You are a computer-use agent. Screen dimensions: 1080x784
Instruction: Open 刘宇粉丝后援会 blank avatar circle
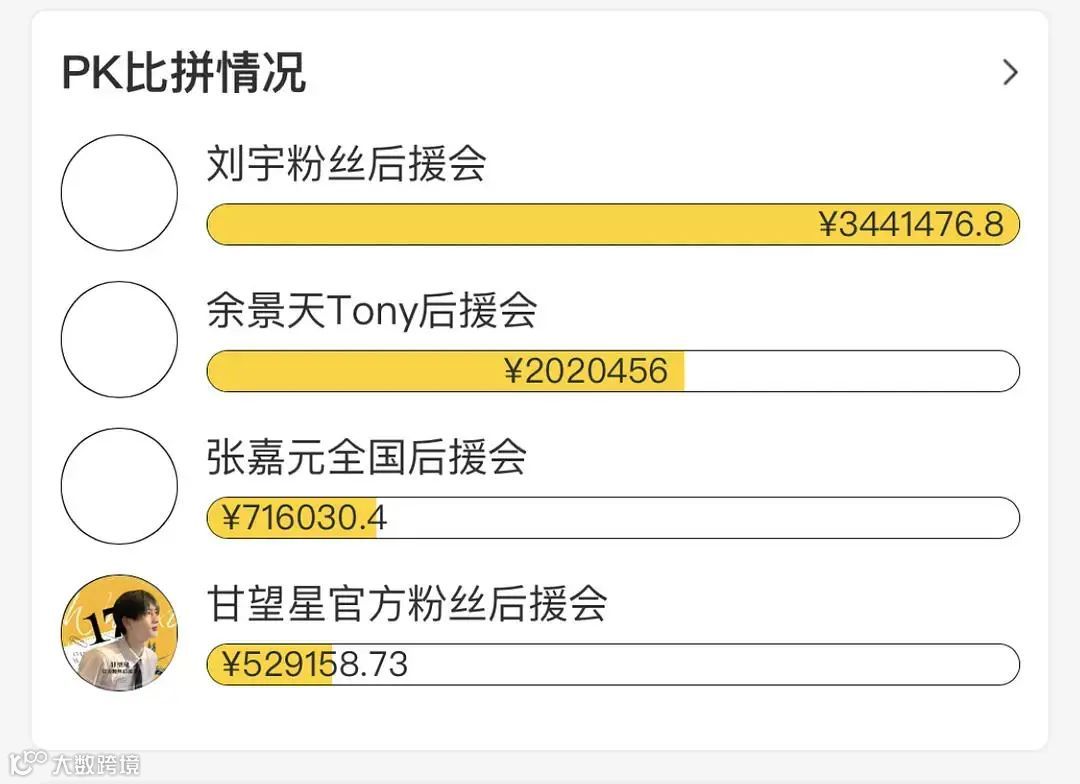(119, 193)
